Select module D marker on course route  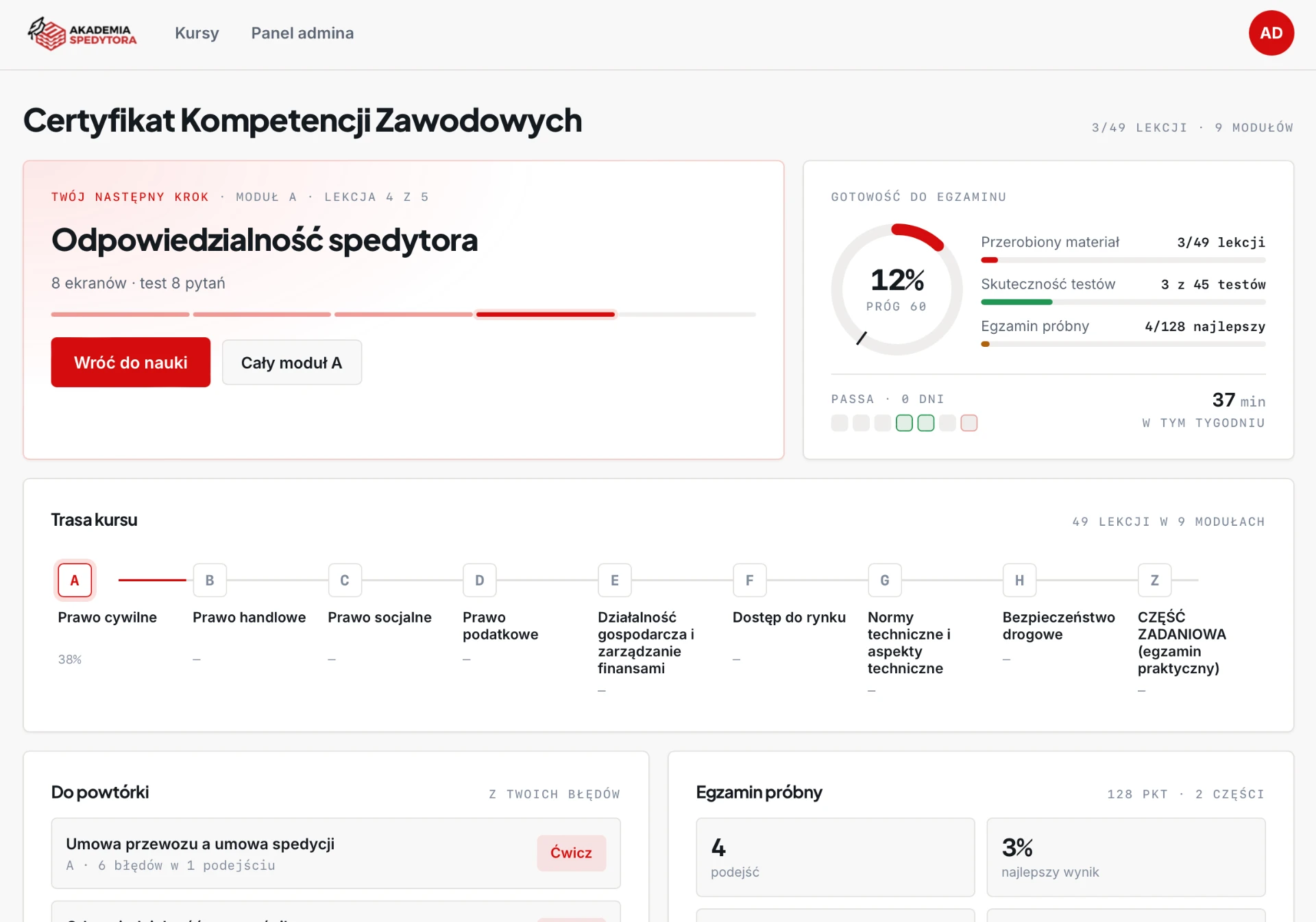pyautogui.click(x=480, y=580)
